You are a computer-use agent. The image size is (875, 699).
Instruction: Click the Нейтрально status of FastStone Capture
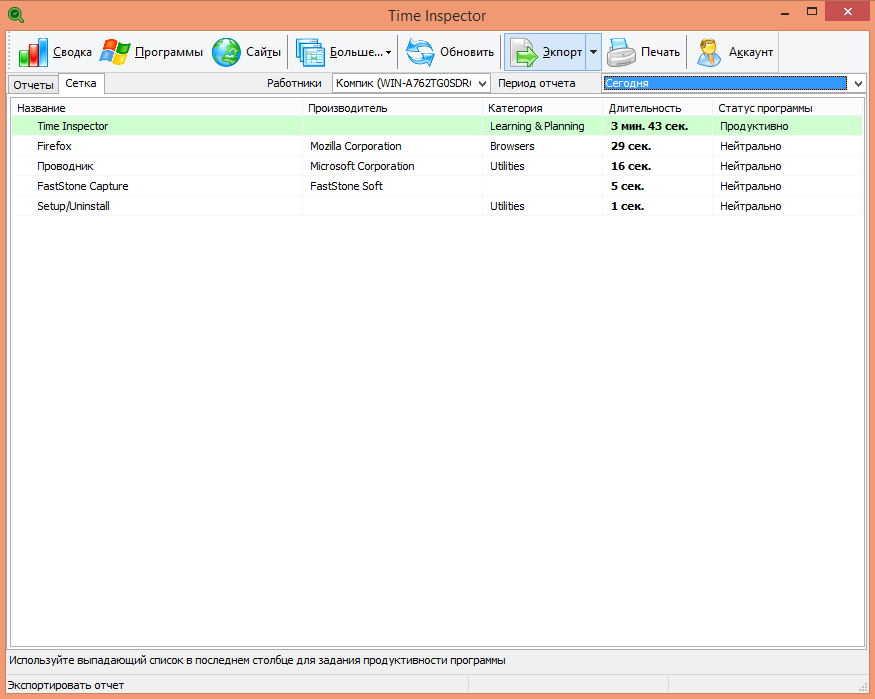pos(751,186)
